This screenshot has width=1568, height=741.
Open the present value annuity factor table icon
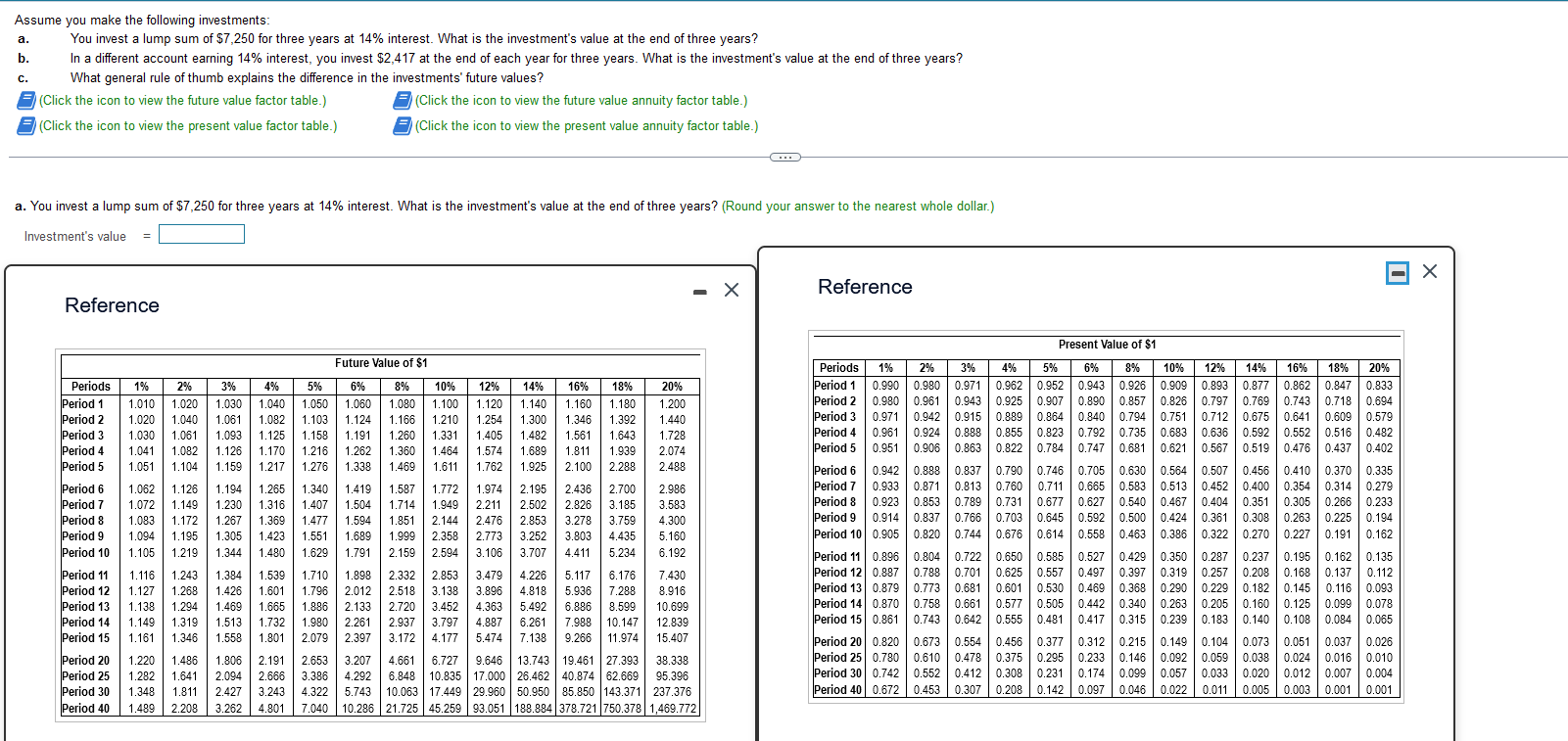(403, 126)
